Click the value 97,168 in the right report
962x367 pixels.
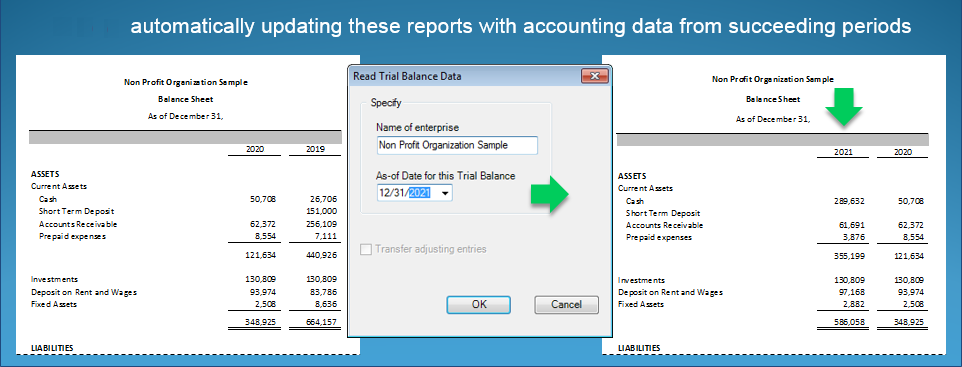[852, 292]
